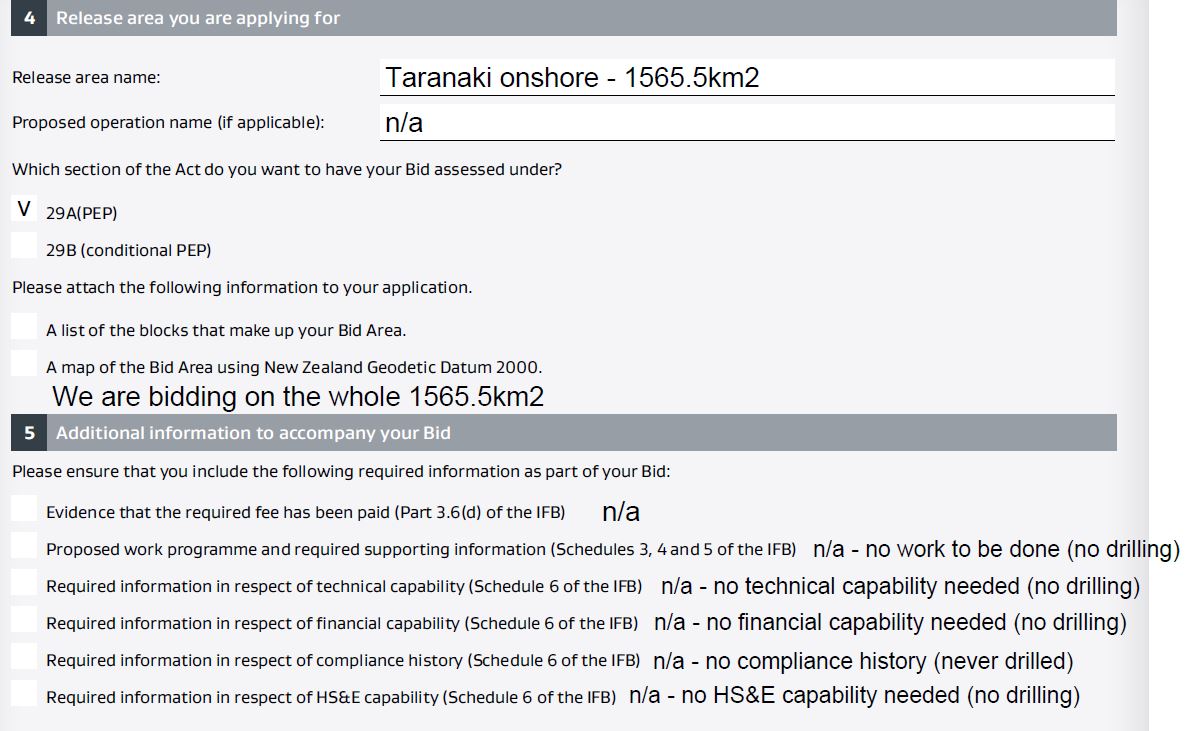1193x731 pixels.
Task: Click the 'no work to be done' annotation
Action: pos(996,549)
